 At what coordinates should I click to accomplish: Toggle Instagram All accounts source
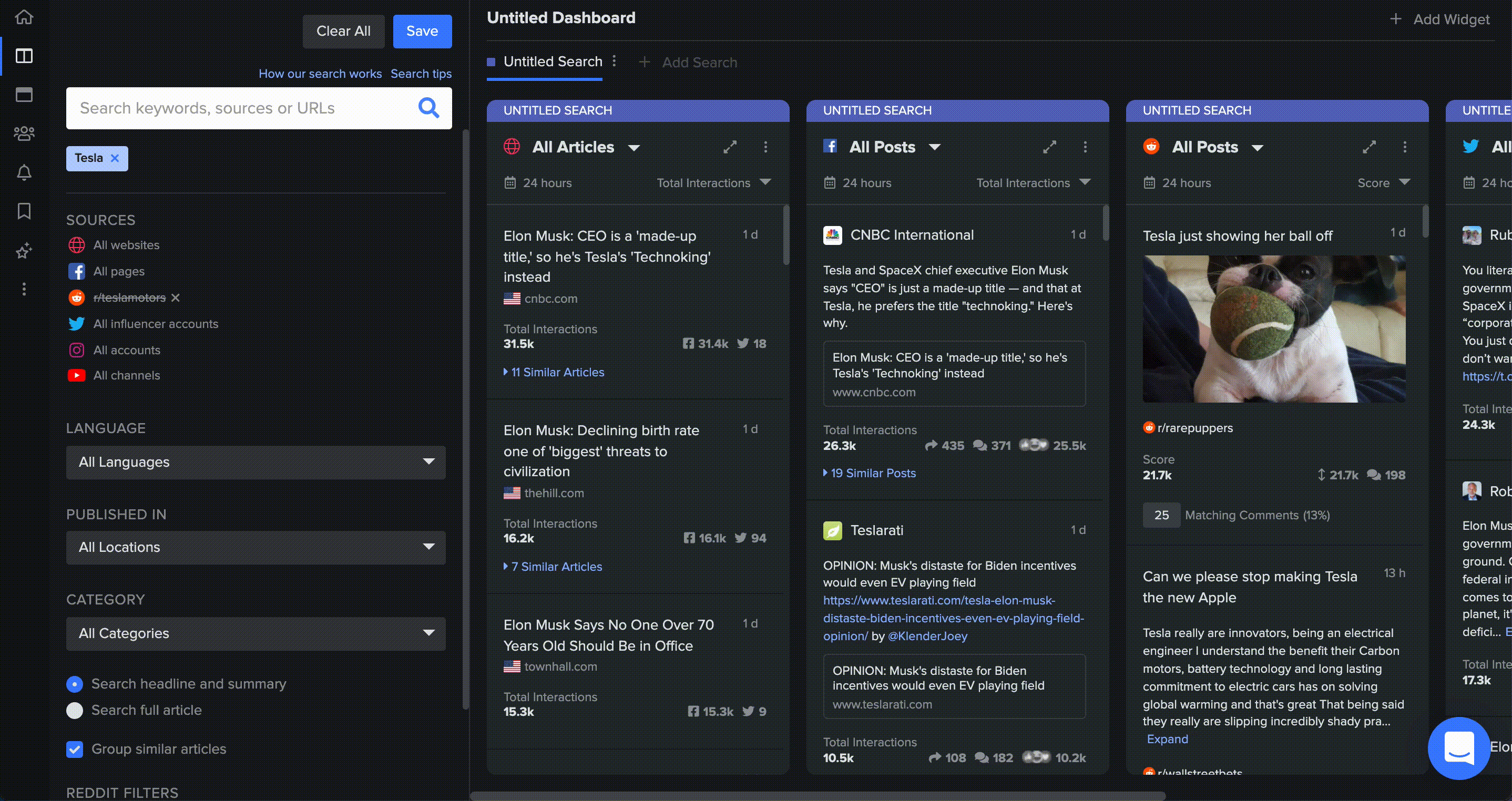click(x=115, y=350)
